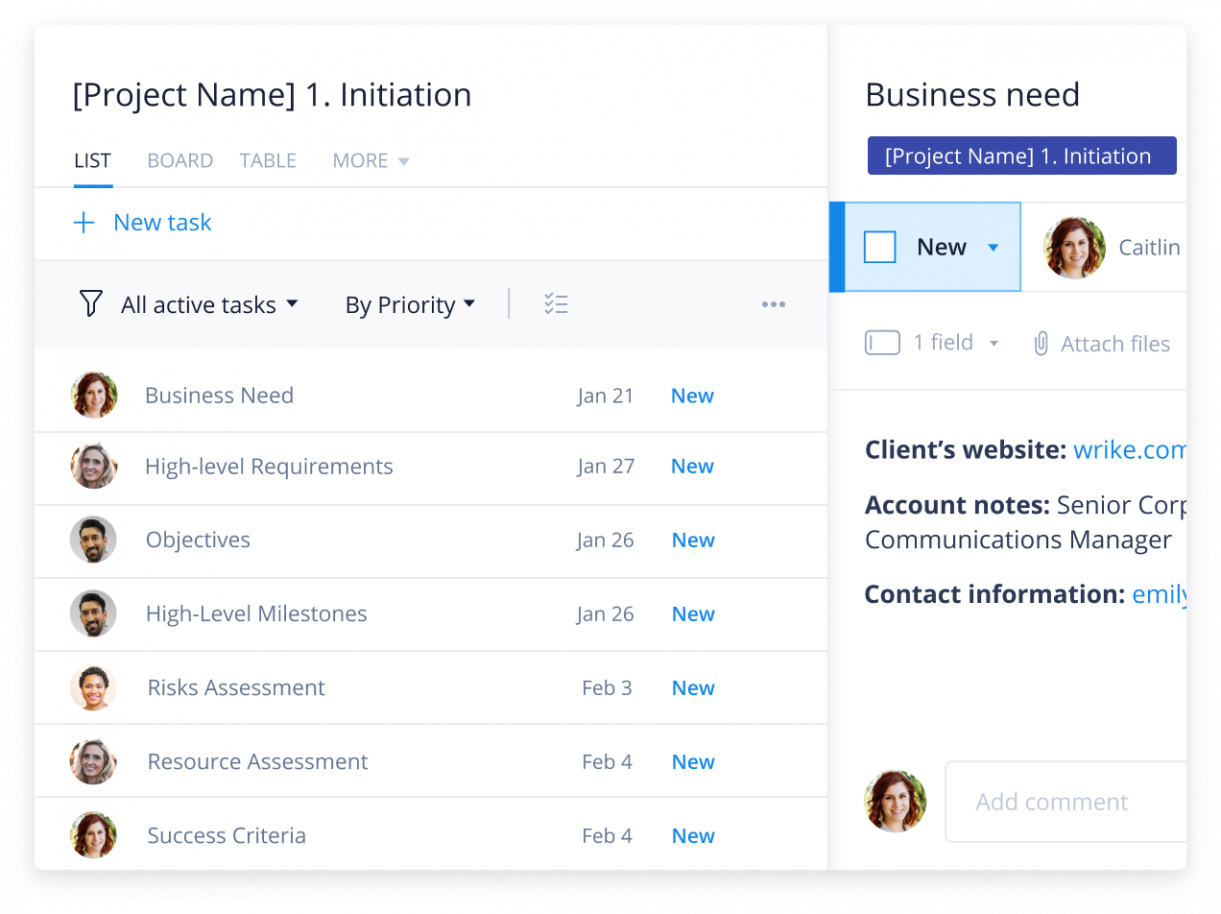Click the [Project Name] 1. Initiation tag
This screenshot has width=1221, height=914.
point(1022,156)
